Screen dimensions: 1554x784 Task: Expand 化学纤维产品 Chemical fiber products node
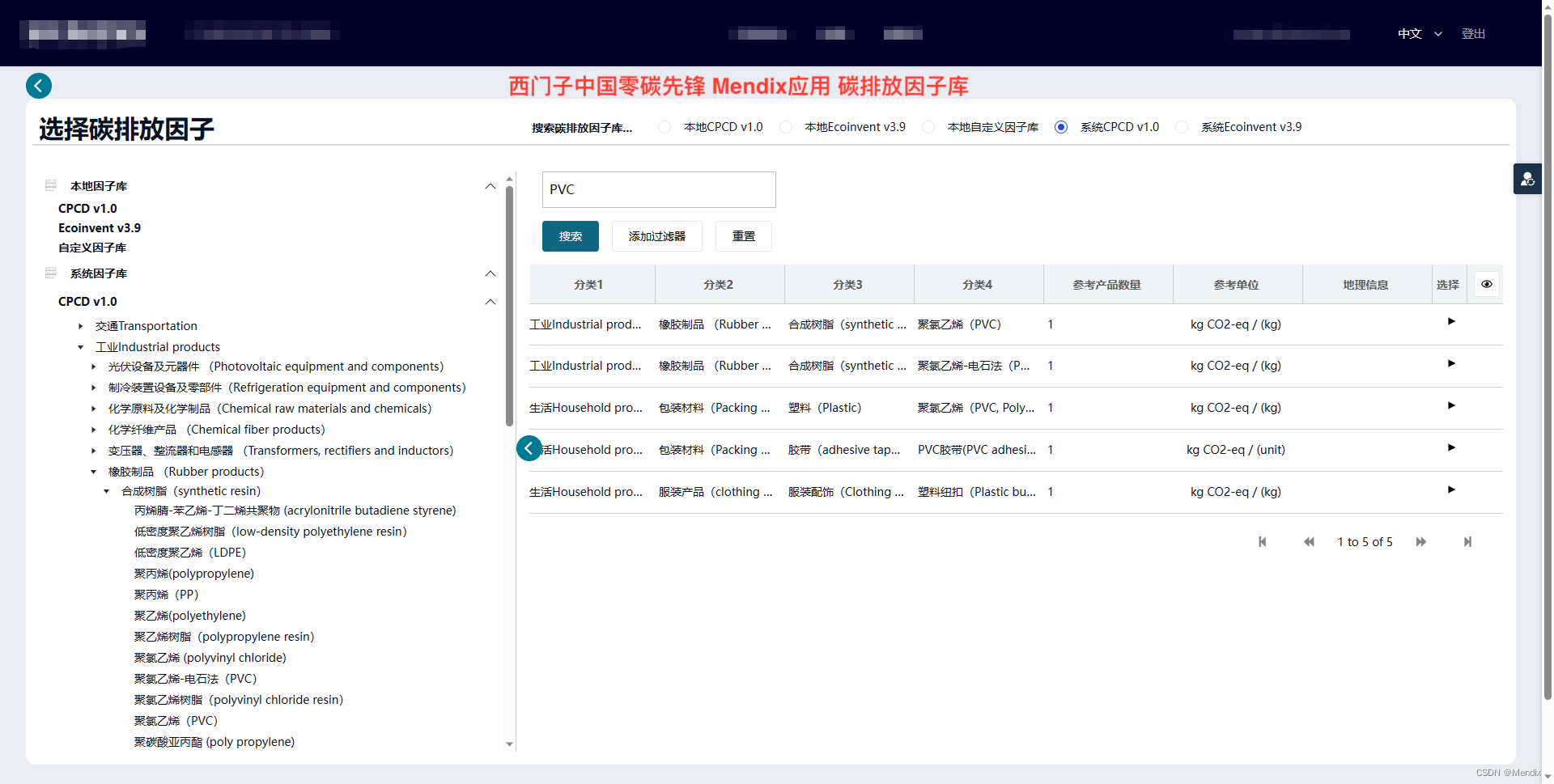94,430
